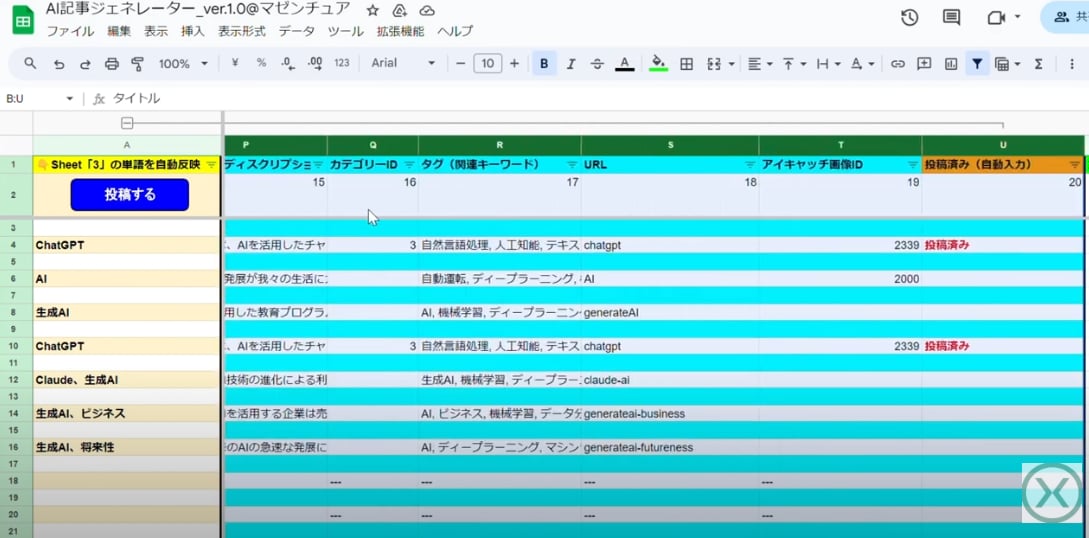
Task: Star this spreadsheet document
Action: [373, 10]
